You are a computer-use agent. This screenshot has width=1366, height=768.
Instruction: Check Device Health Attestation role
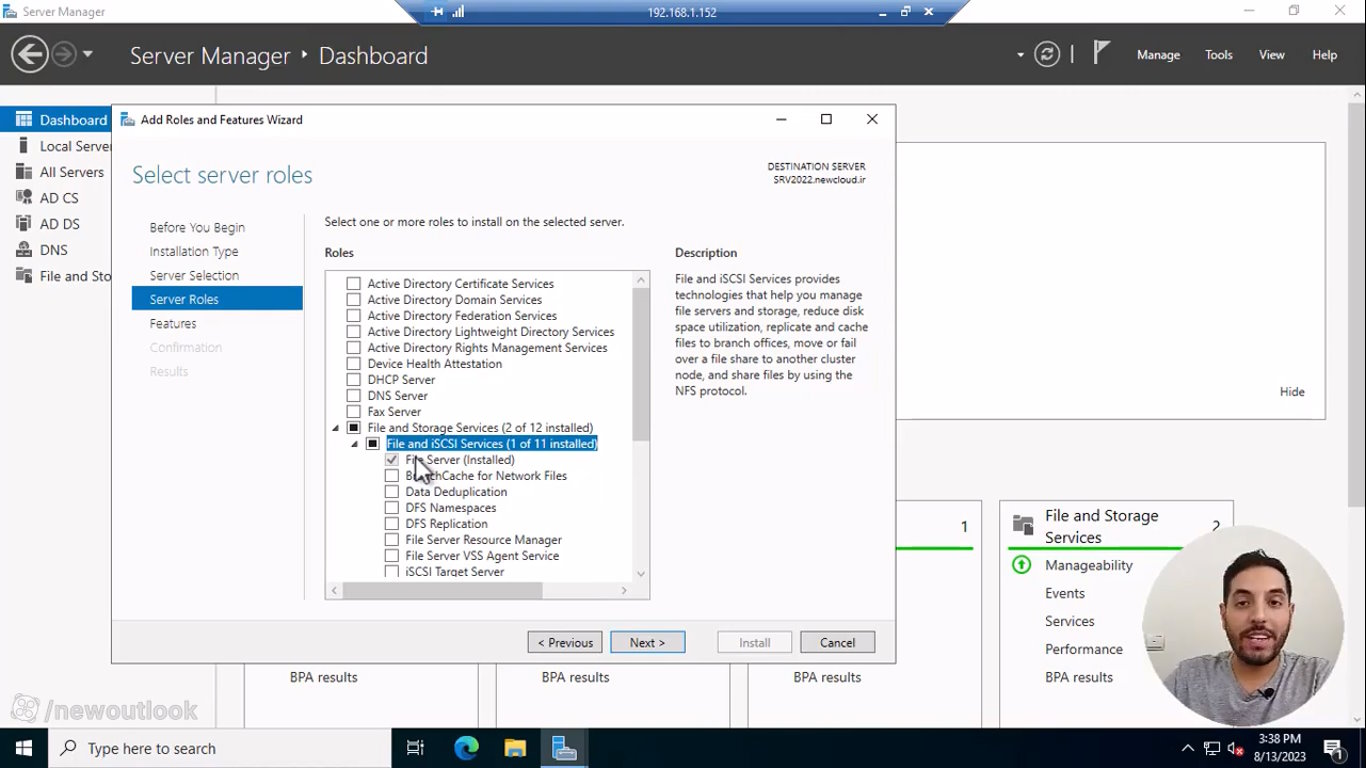pyautogui.click(x=353, y=364)
